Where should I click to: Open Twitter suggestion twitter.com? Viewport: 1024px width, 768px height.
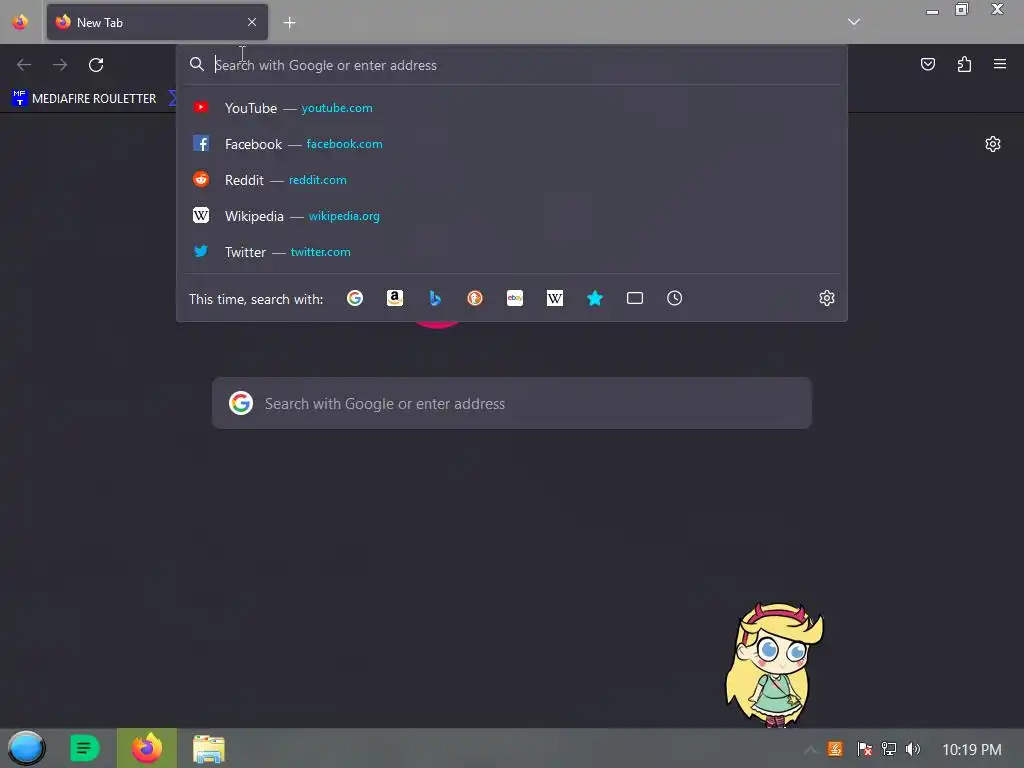512,252
